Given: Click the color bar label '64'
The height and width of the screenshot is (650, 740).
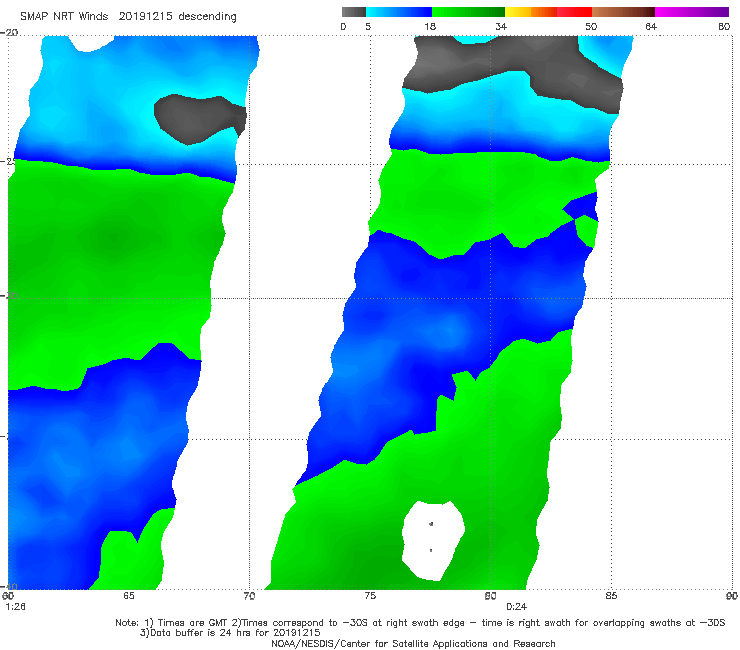Looking at the screenshot, I should 651,26.
